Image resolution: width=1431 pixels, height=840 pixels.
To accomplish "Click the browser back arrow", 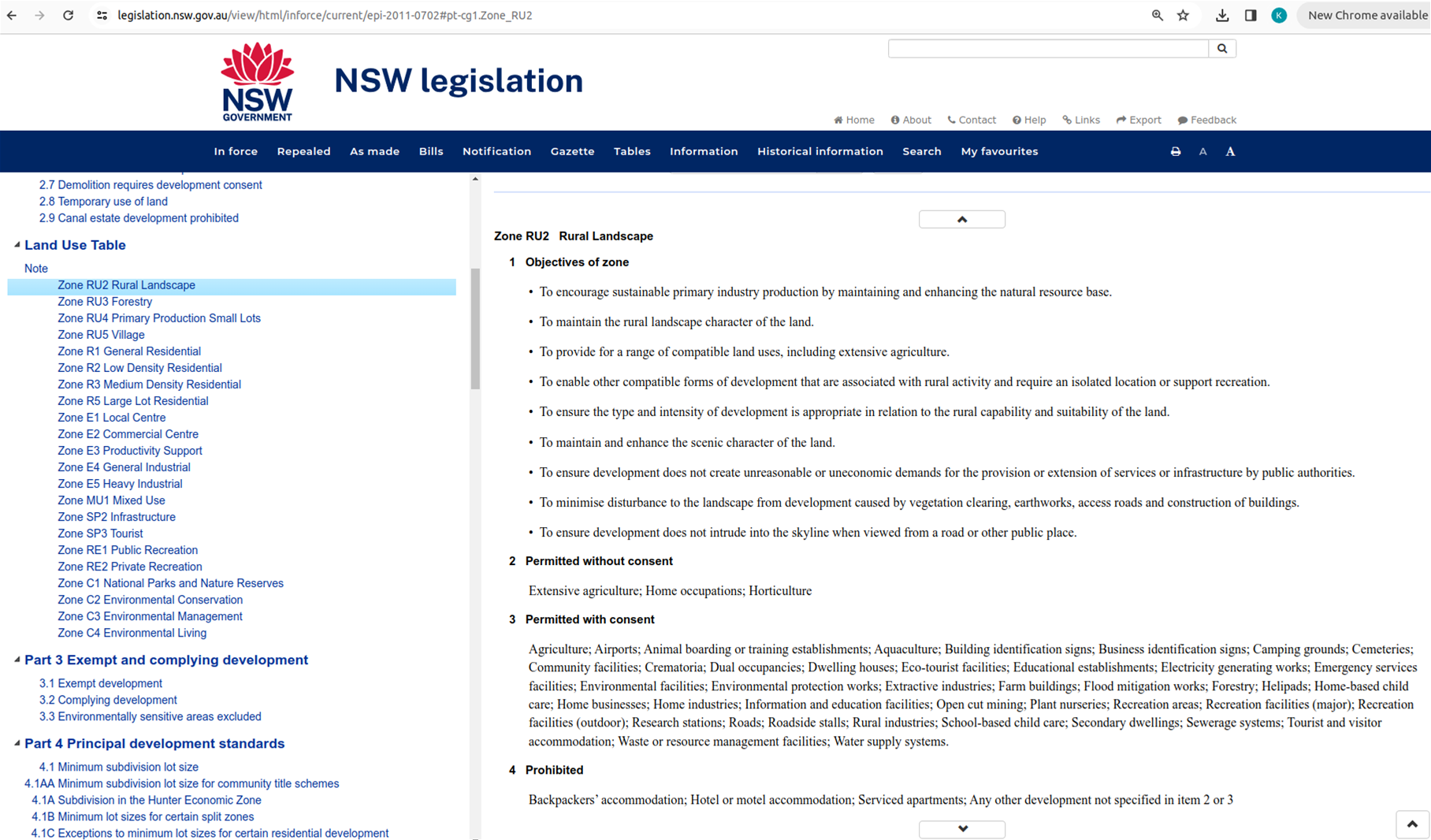I will (x=12, y=15).
